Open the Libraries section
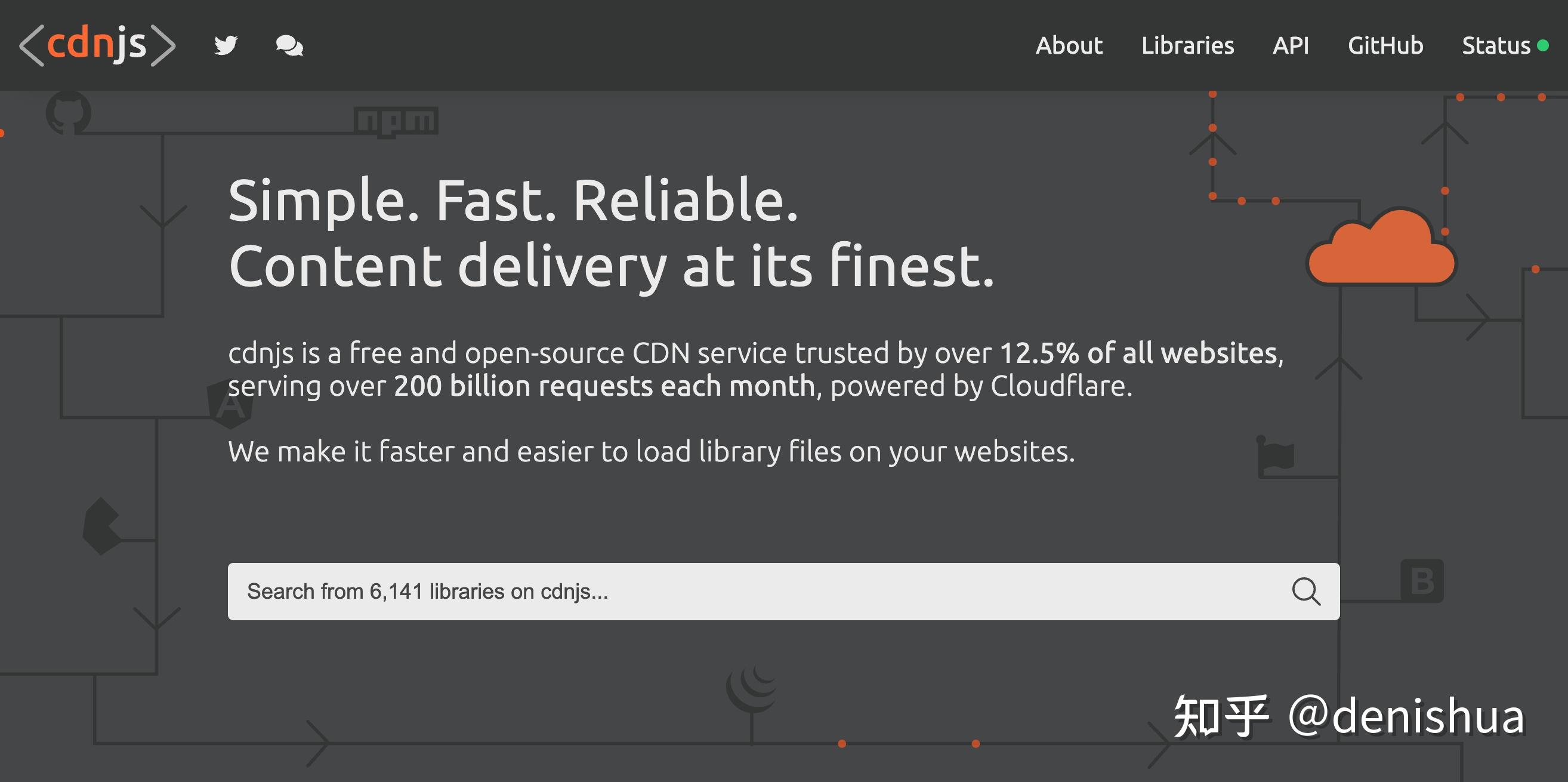 pos(1189,45)
